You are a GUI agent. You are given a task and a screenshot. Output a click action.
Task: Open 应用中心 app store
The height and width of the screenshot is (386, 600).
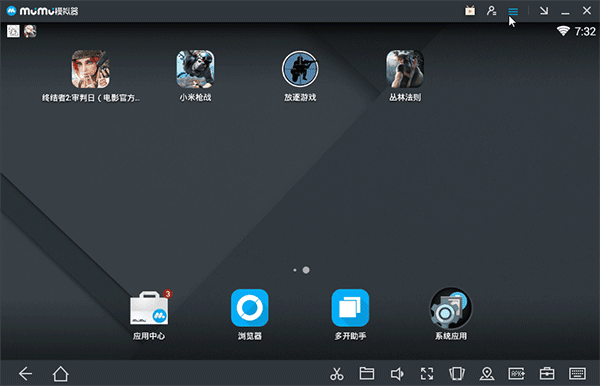[x=149, y=308]
